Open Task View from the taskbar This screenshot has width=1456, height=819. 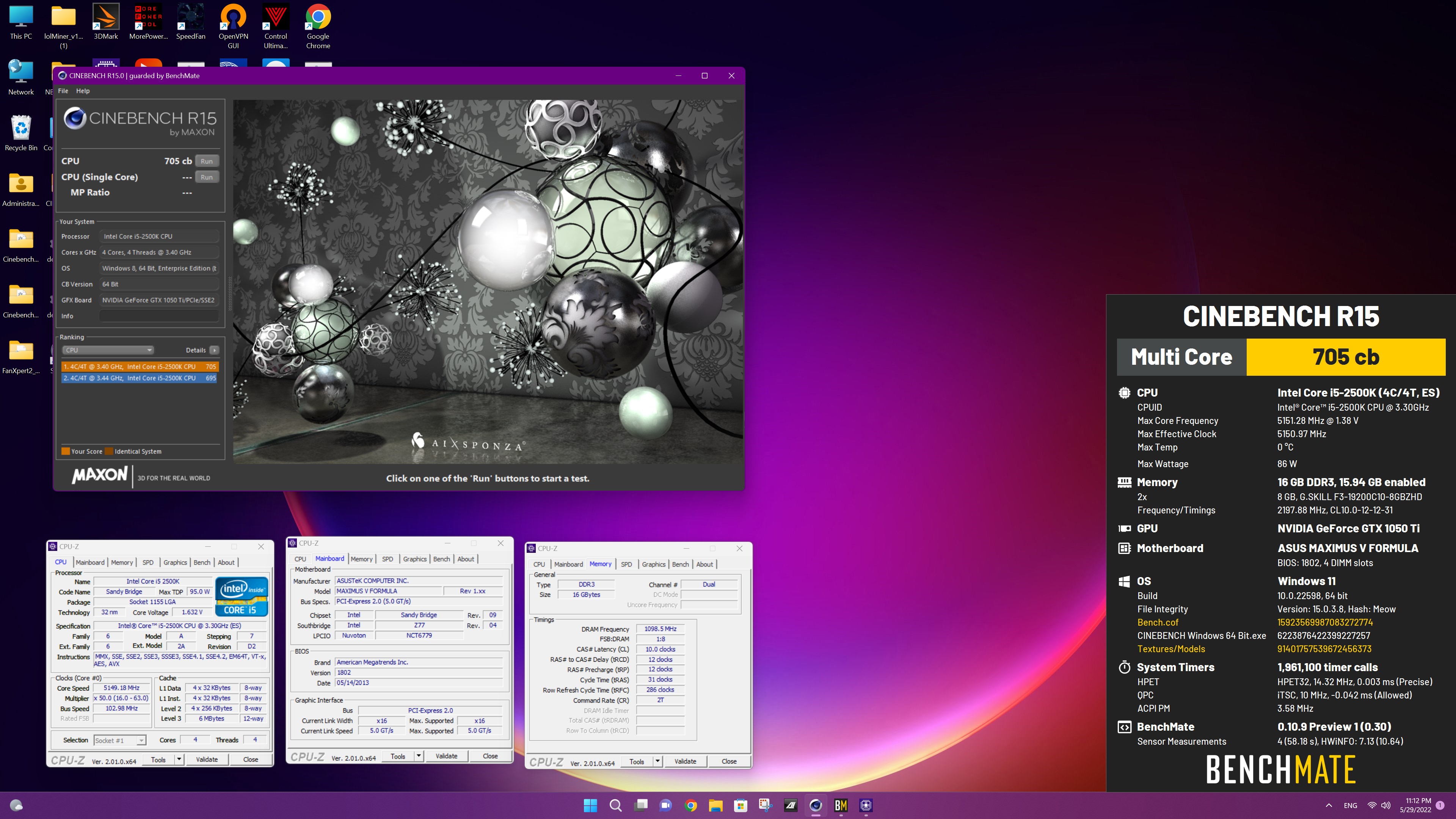coord(640,805)
